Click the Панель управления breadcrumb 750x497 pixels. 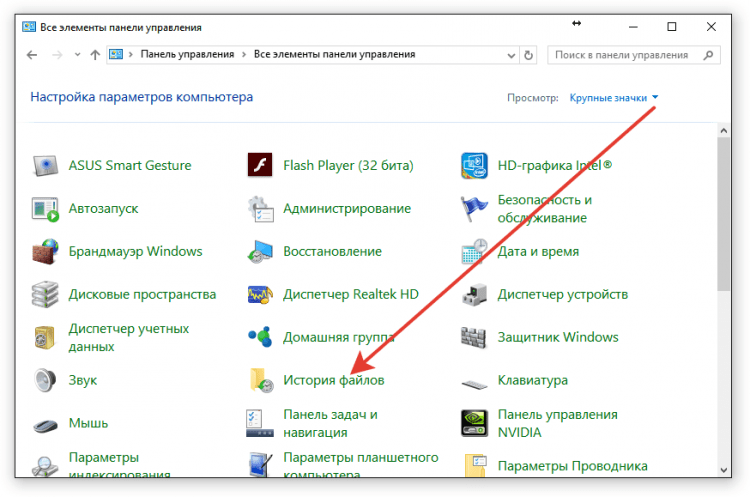click(x=188, y=55)
